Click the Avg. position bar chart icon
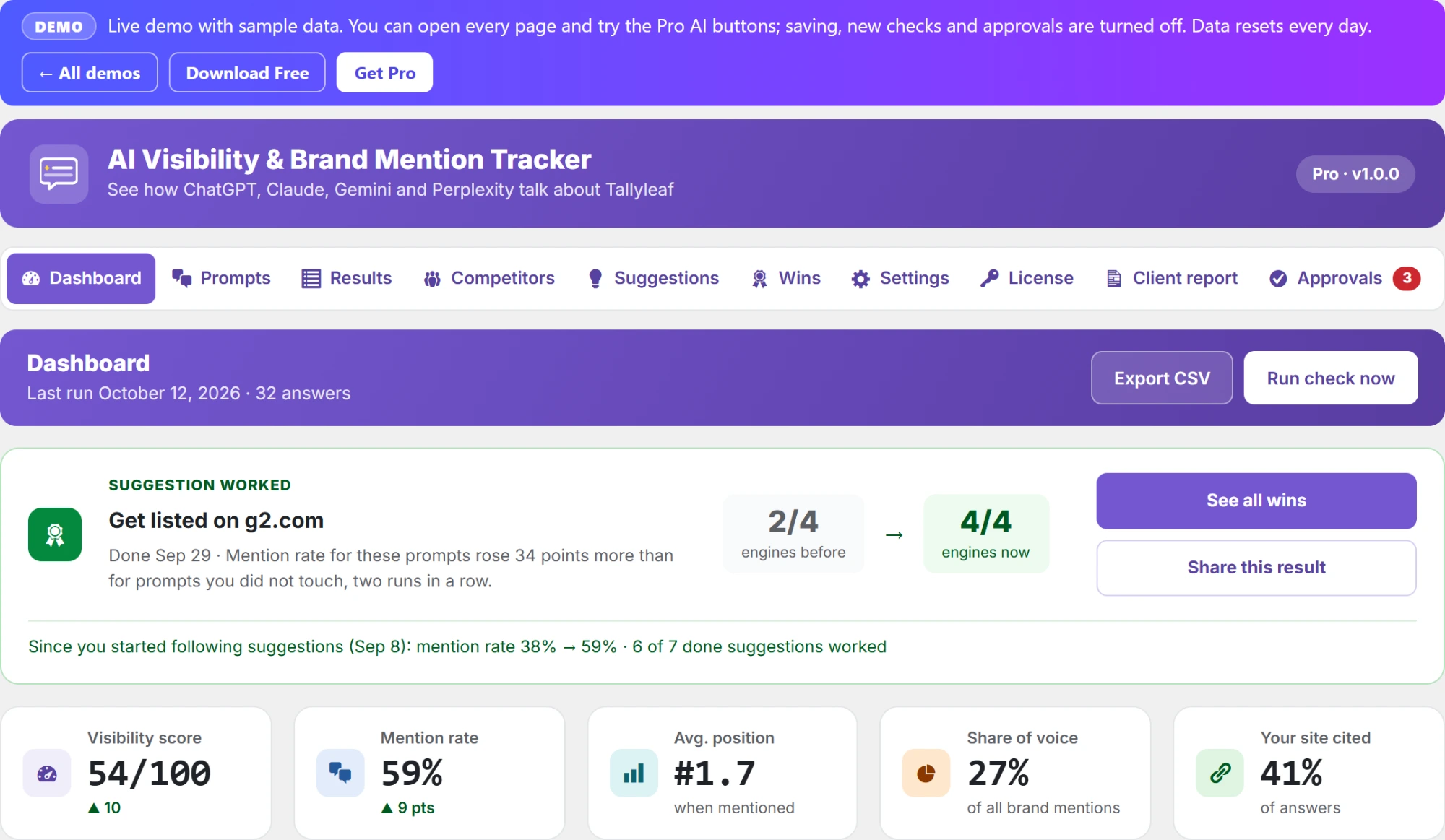Image resolution: width=1445 pixels, height=840 pixels. [x=634, y=774]
